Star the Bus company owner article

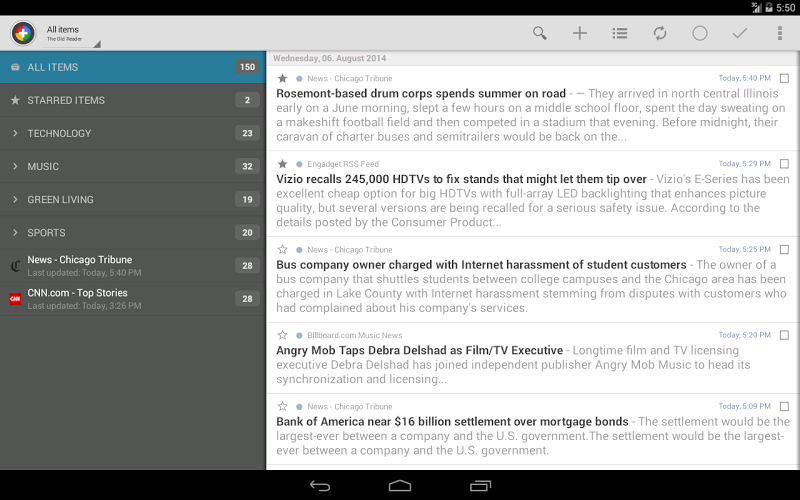click(x=283, y=249)
